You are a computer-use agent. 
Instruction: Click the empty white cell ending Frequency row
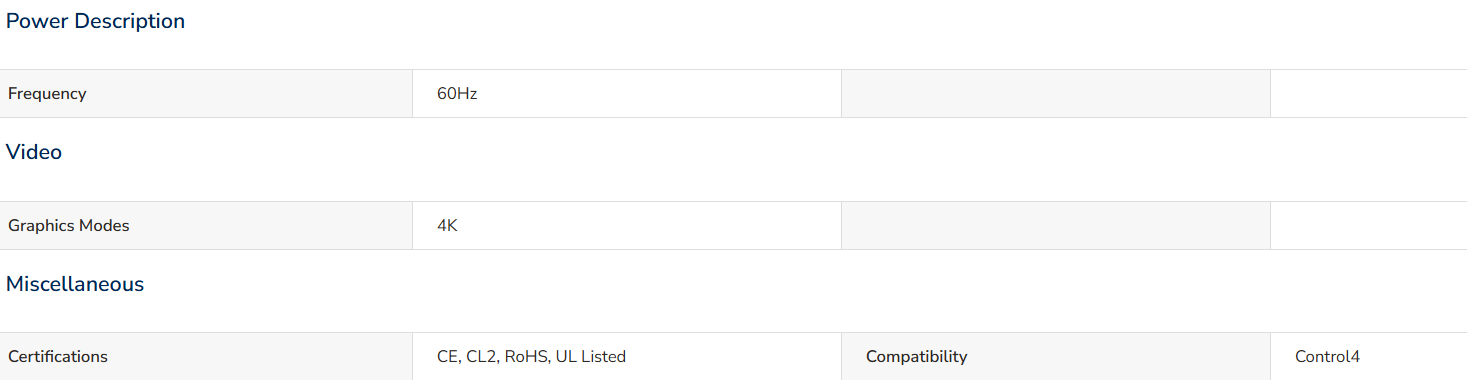click(1369, 94)
